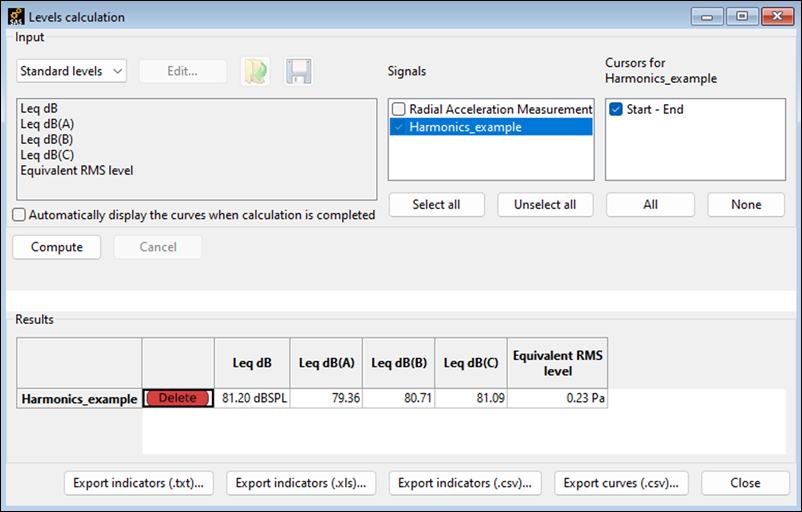802x512 pixels.
Task: Click the open folder icon
Action: (256, 72)
